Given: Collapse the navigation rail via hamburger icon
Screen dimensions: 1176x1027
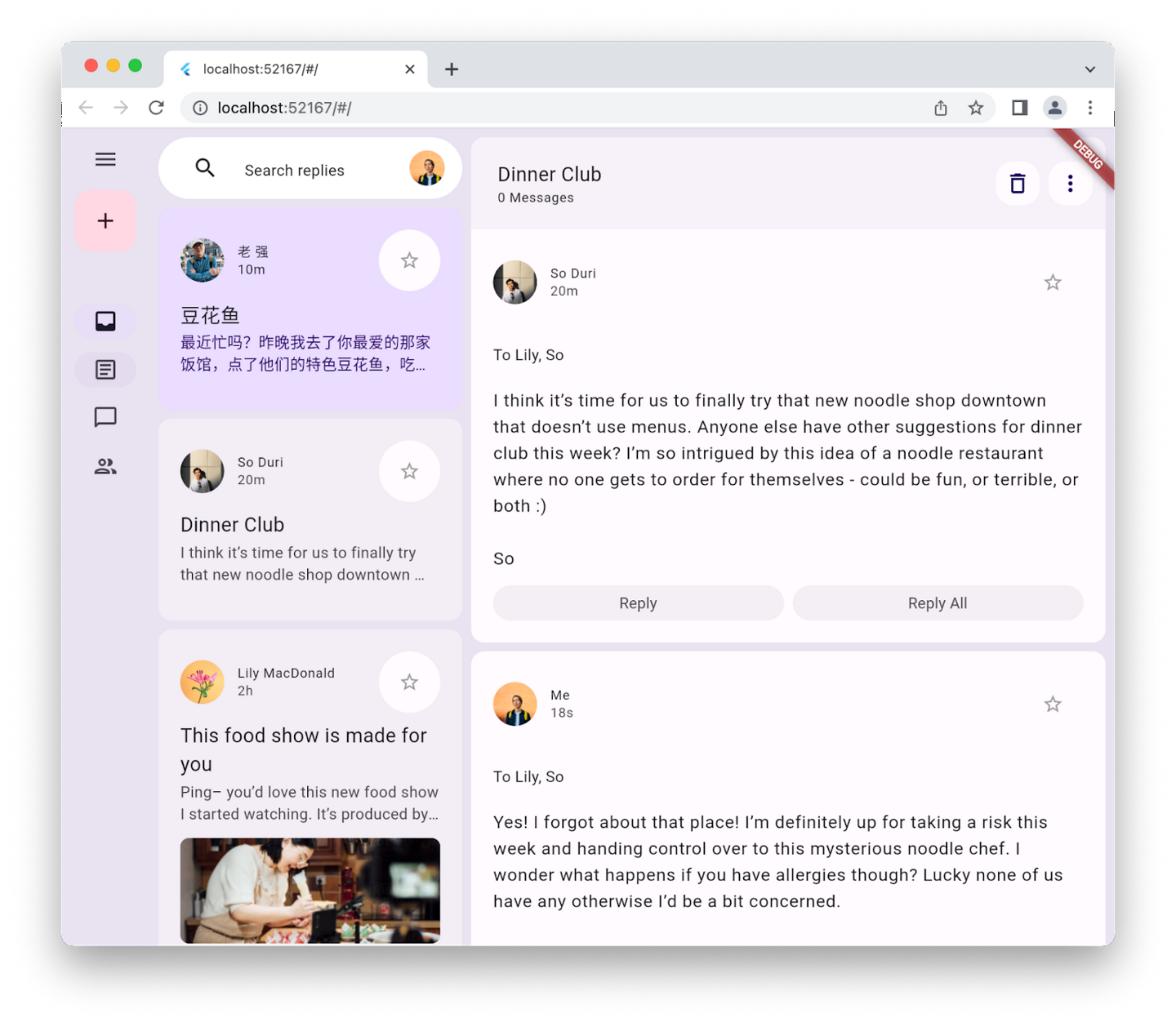Looking at the screenshot, I should point(105,159).
